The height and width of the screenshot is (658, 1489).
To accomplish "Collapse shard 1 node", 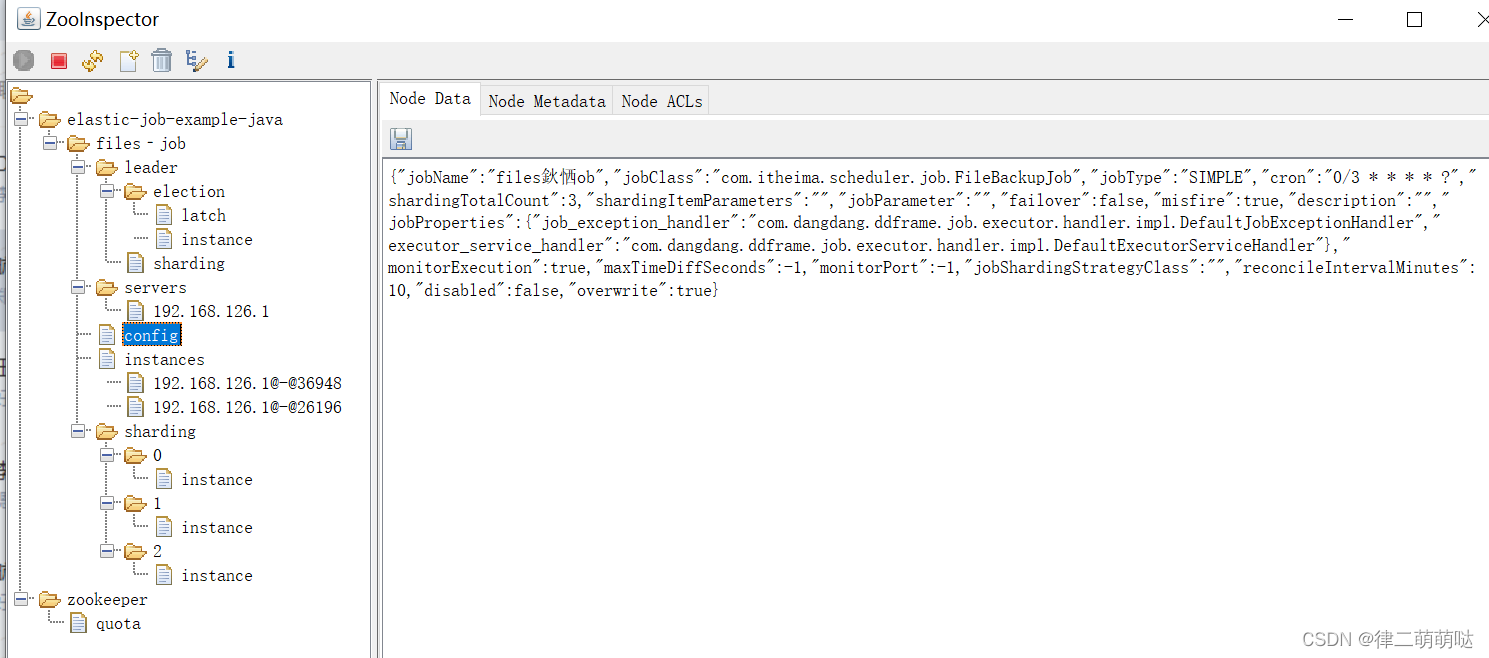I will coord(106,503).
